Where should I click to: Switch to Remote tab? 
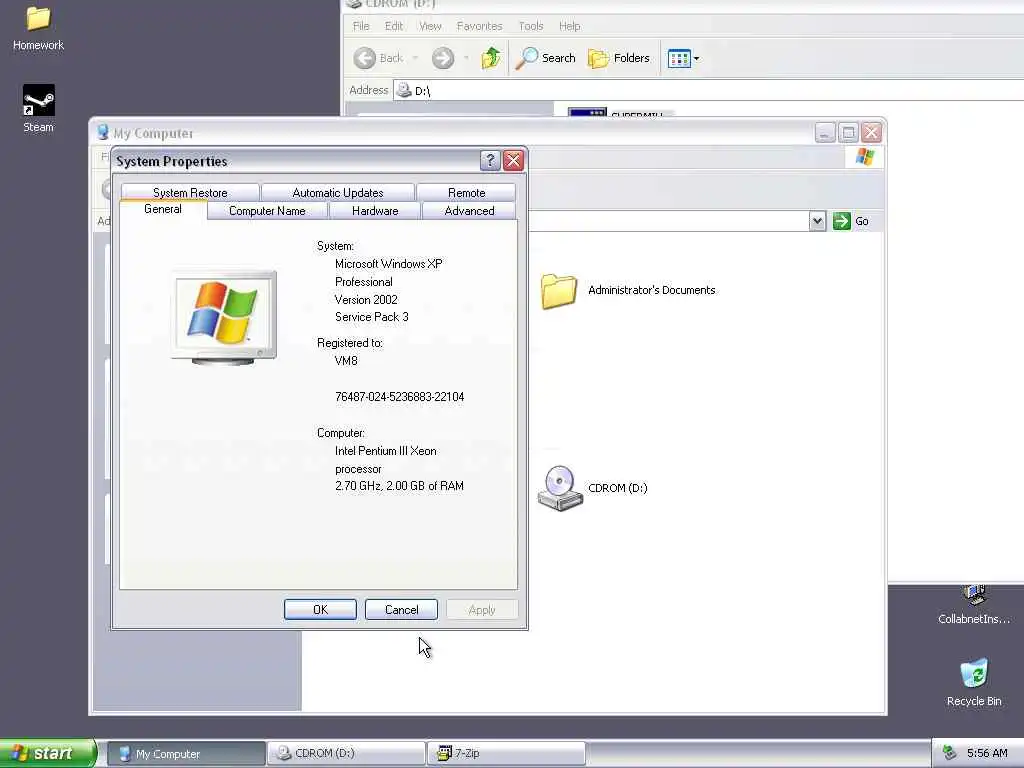[x=466, y=193]
